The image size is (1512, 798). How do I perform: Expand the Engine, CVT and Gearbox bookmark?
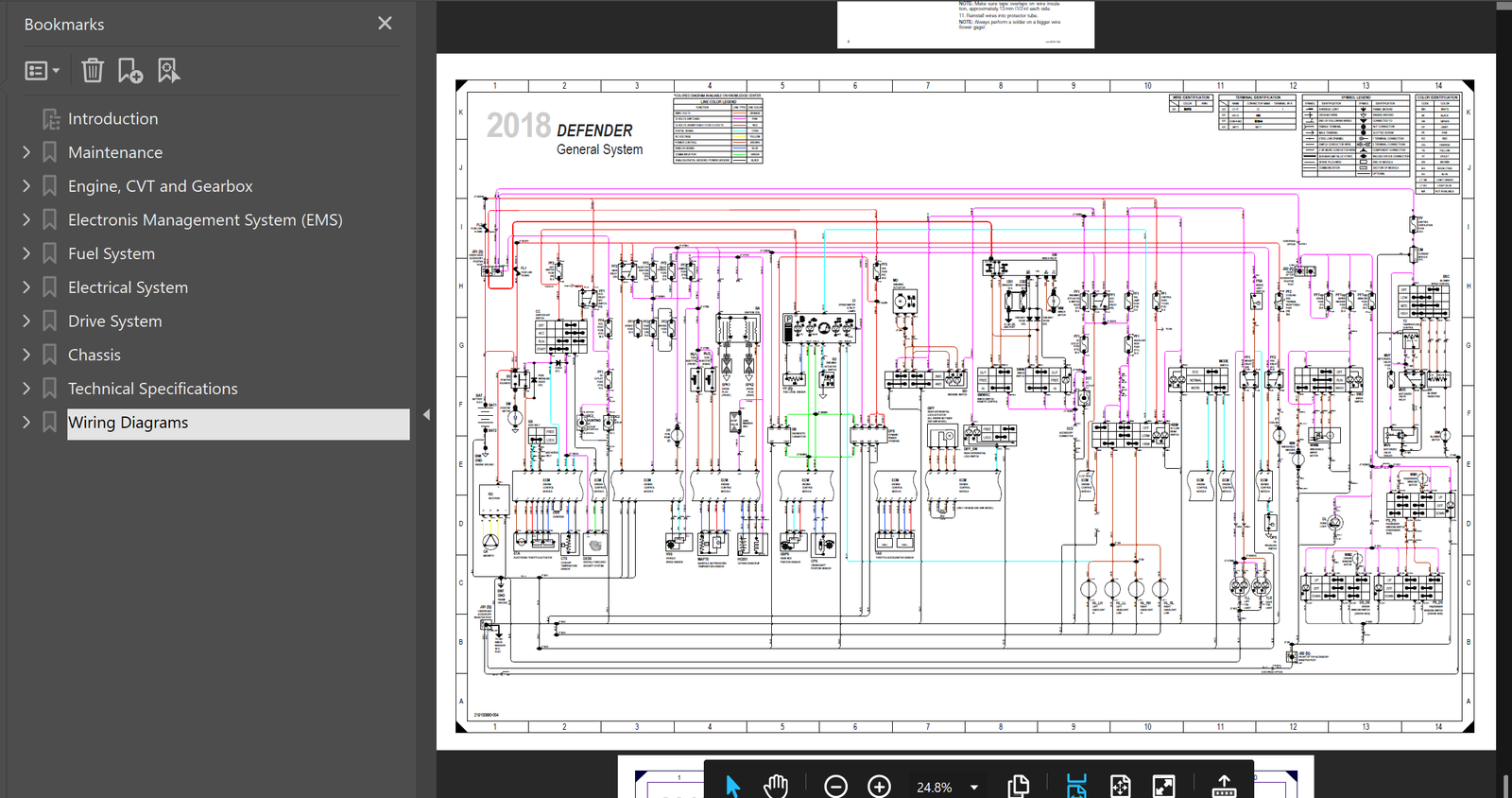click(26, 186)
